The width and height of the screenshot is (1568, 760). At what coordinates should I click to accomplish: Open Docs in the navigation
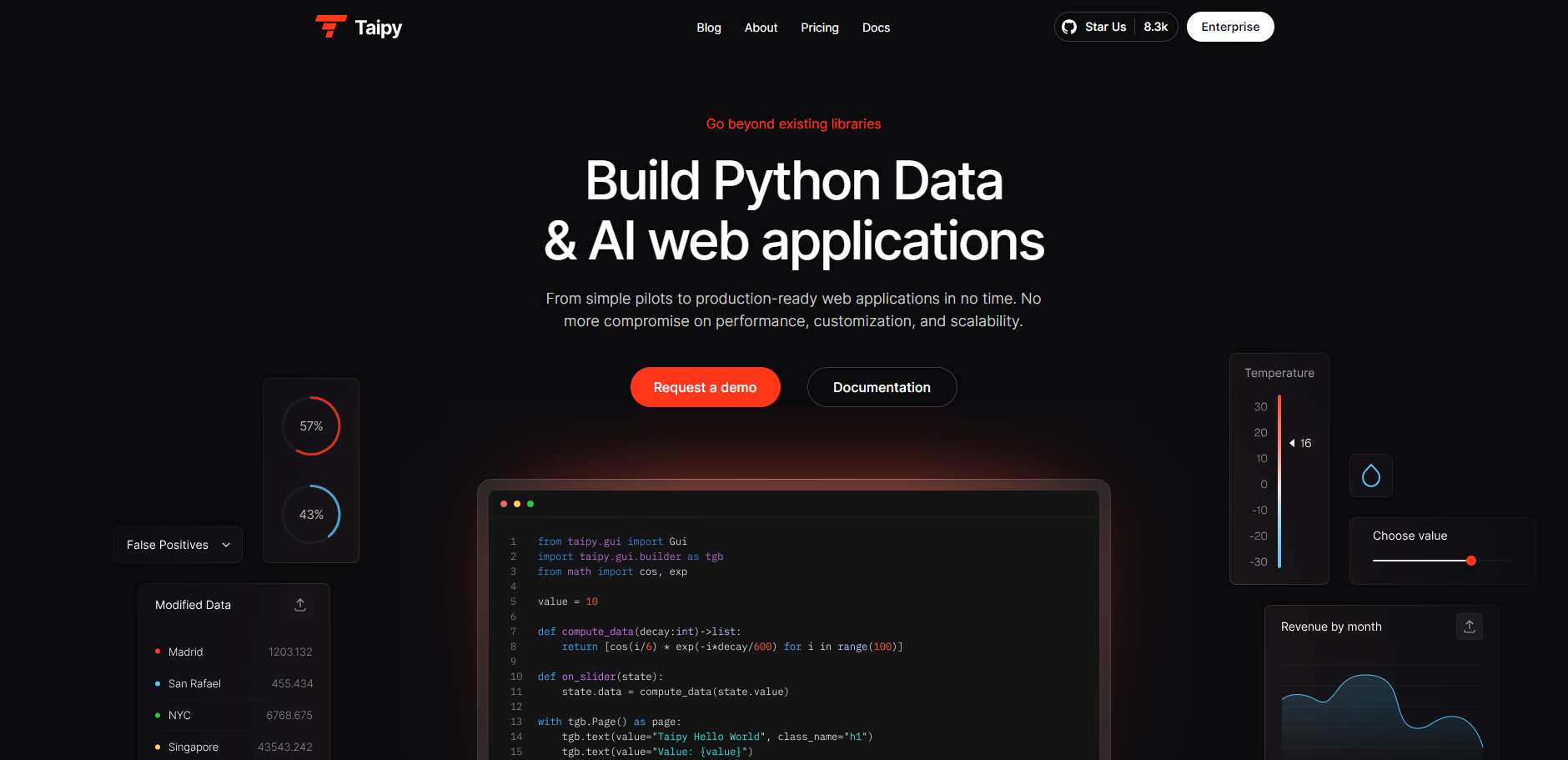876,28
